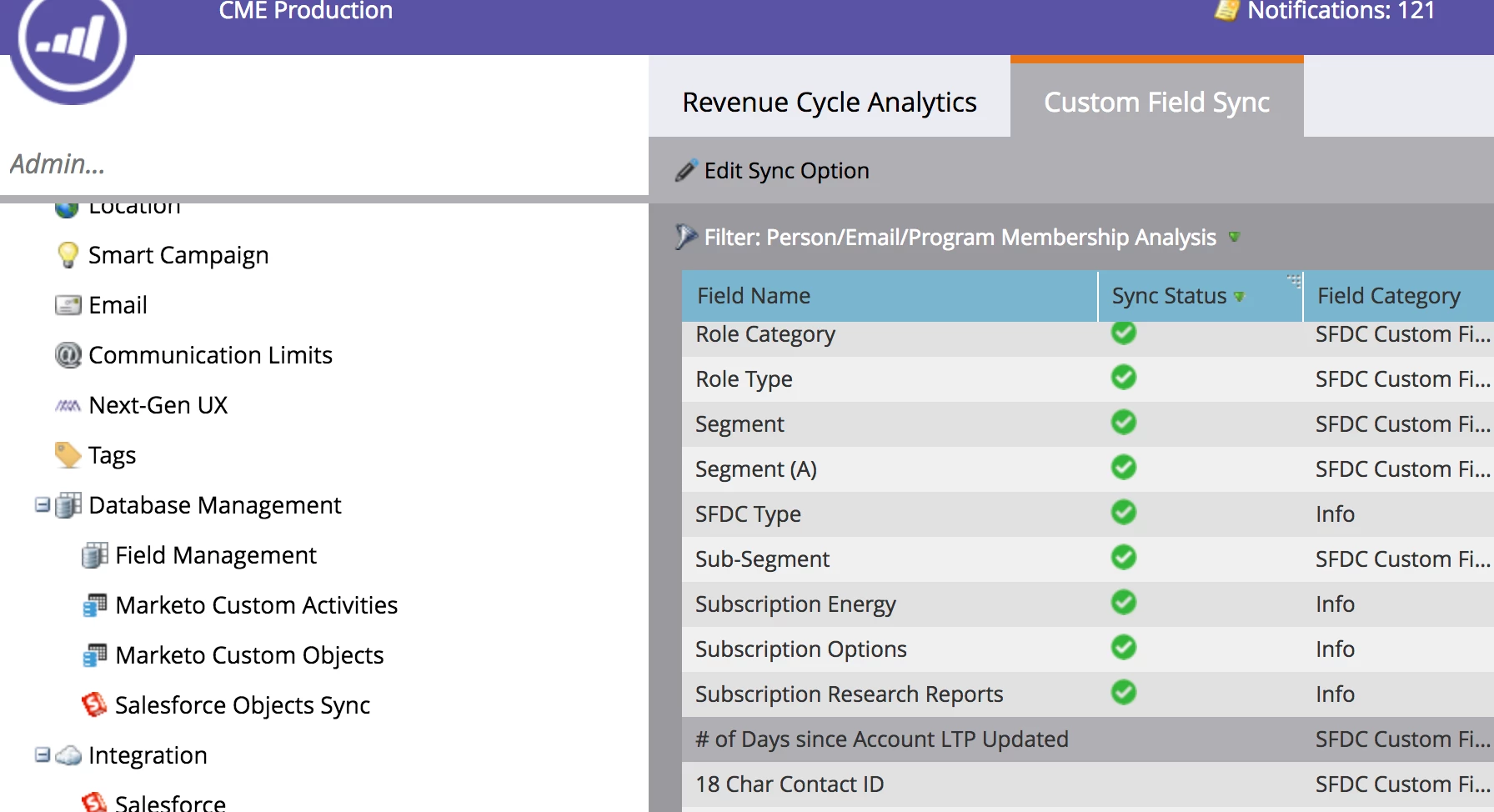Click the Salesforce Objects Sync icon

(x=94, y=705)
